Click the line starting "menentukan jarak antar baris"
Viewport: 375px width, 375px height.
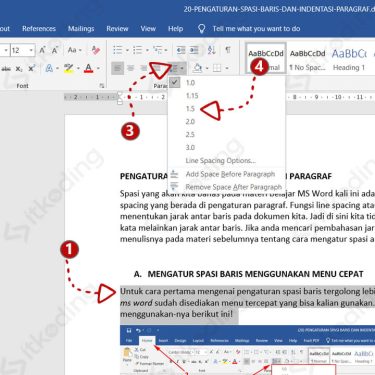(247, 216)
